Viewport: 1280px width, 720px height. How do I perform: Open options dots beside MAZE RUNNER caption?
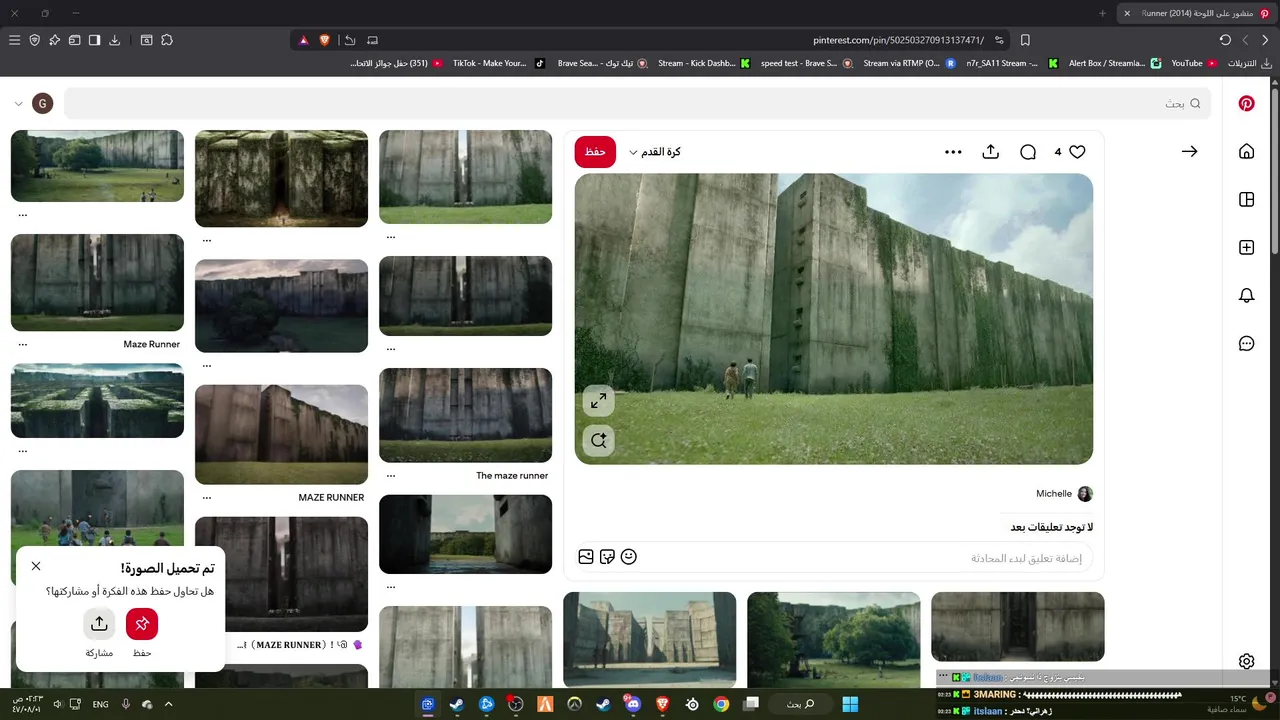tap(206, 497)
